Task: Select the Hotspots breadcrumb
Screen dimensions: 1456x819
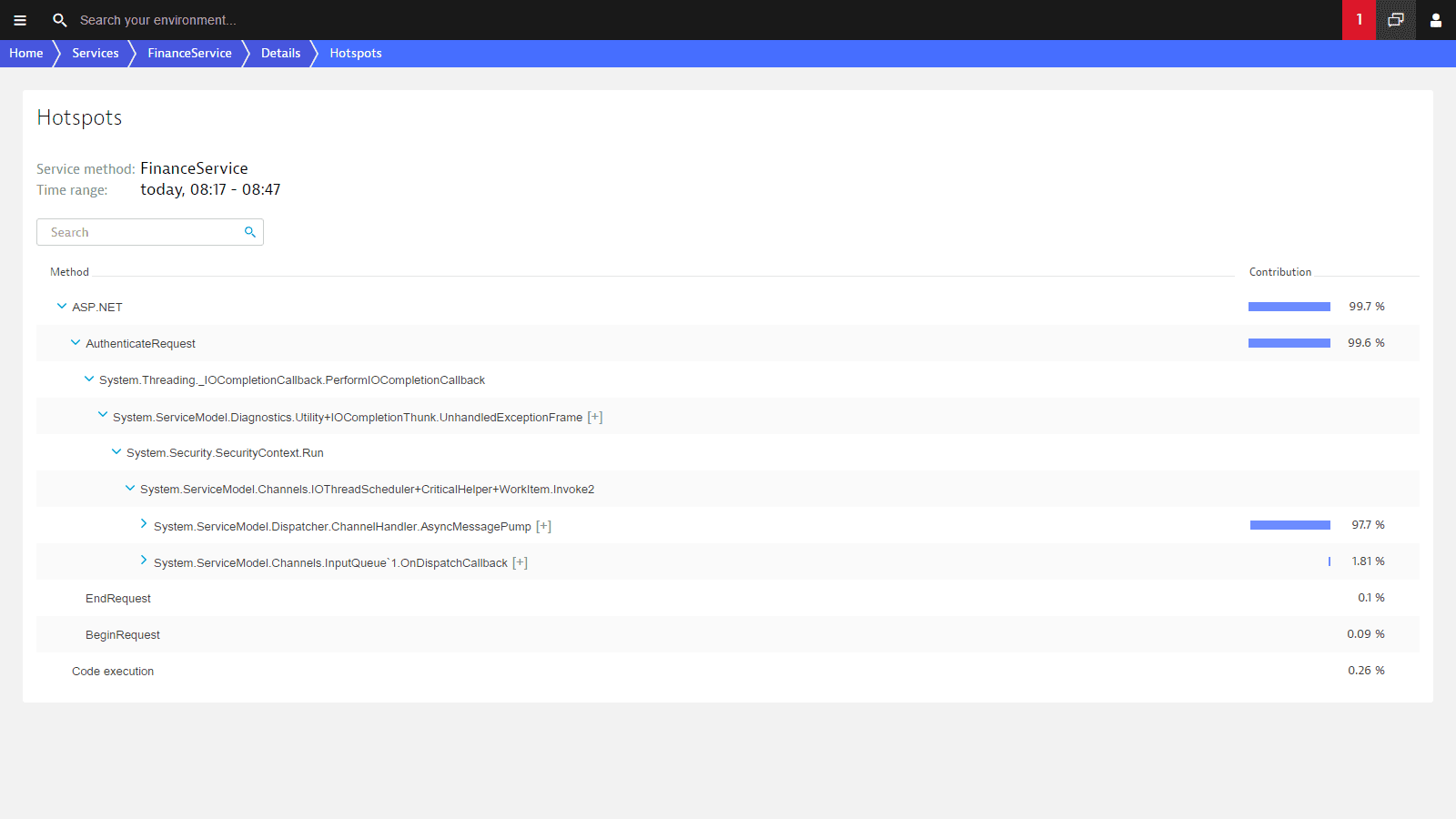Action: tap(356, 54)
